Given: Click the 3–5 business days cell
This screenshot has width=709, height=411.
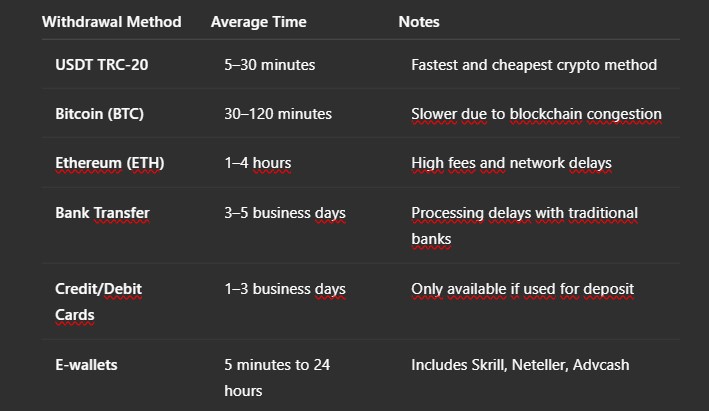Looking at the screenshot, I should (285, 213).
